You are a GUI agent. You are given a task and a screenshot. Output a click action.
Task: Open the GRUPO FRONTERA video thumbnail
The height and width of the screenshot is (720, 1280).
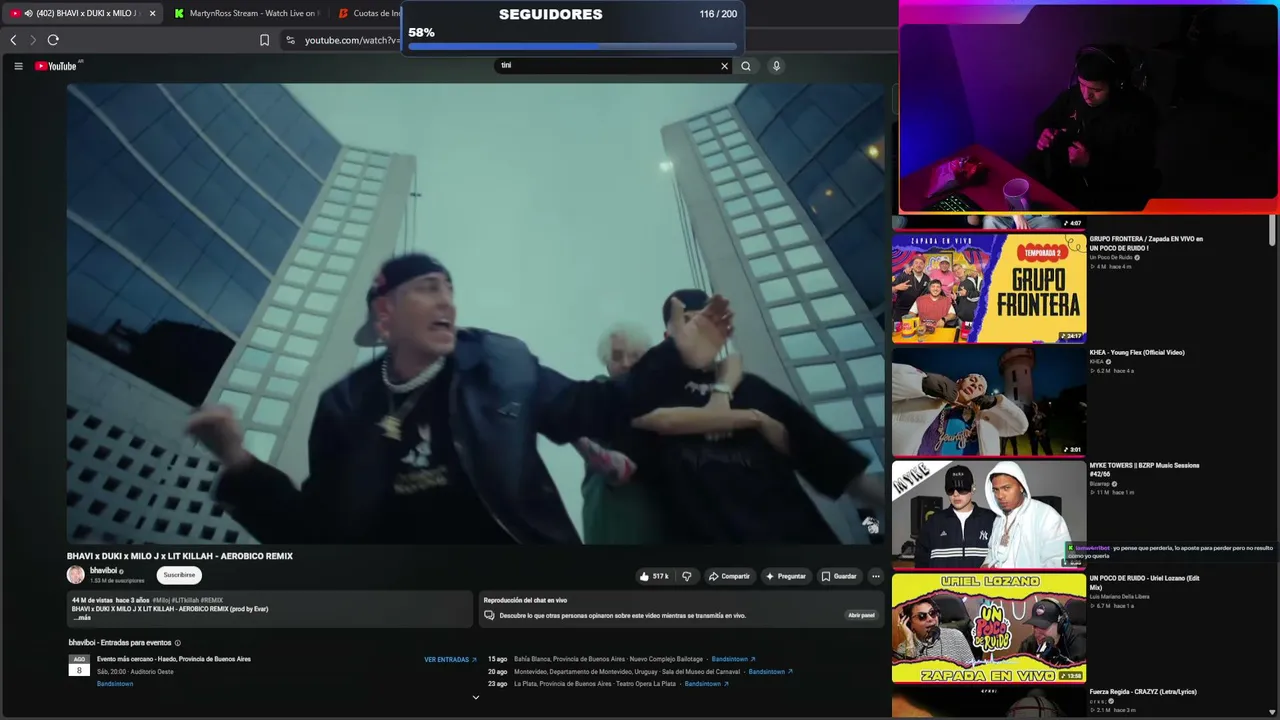click(x=989, y=288)
